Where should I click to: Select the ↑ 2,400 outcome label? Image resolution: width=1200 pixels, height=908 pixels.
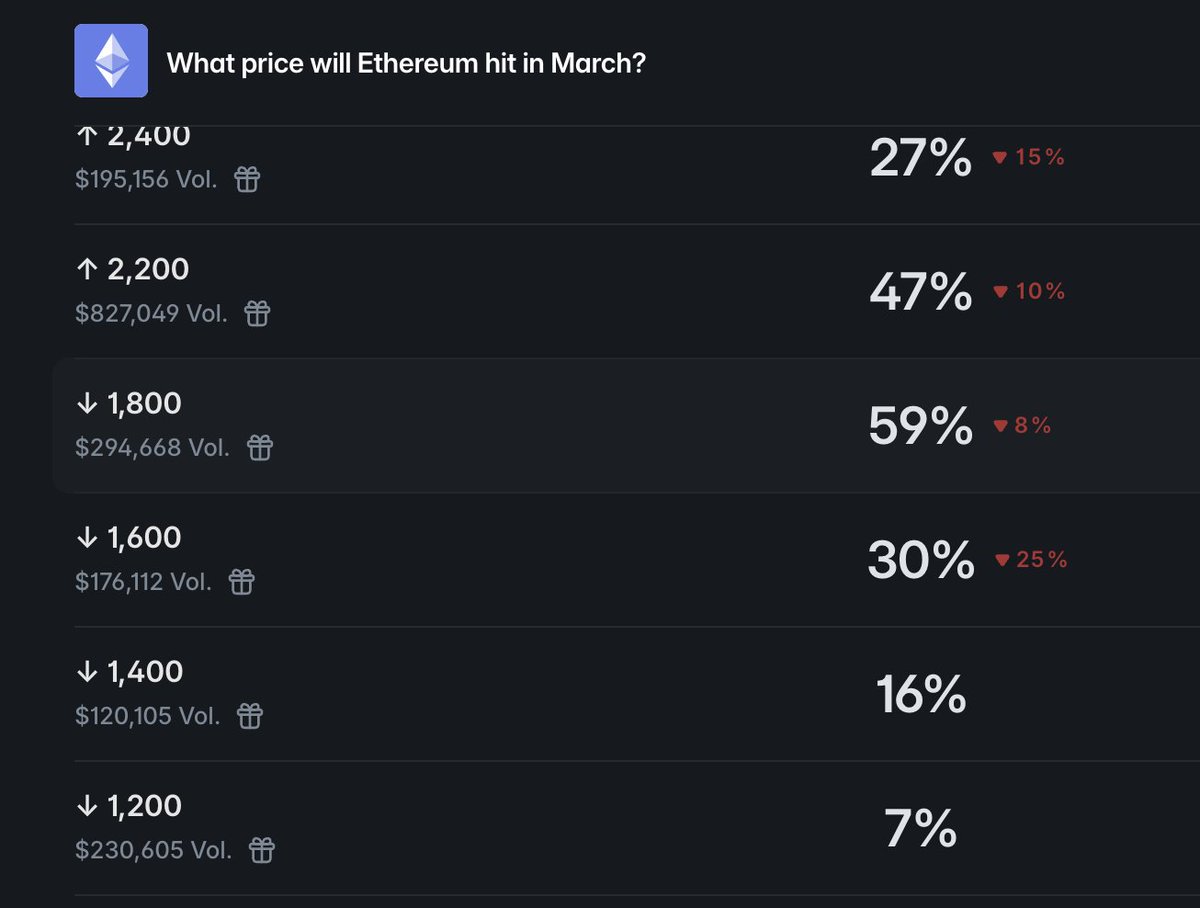point(133,138)
